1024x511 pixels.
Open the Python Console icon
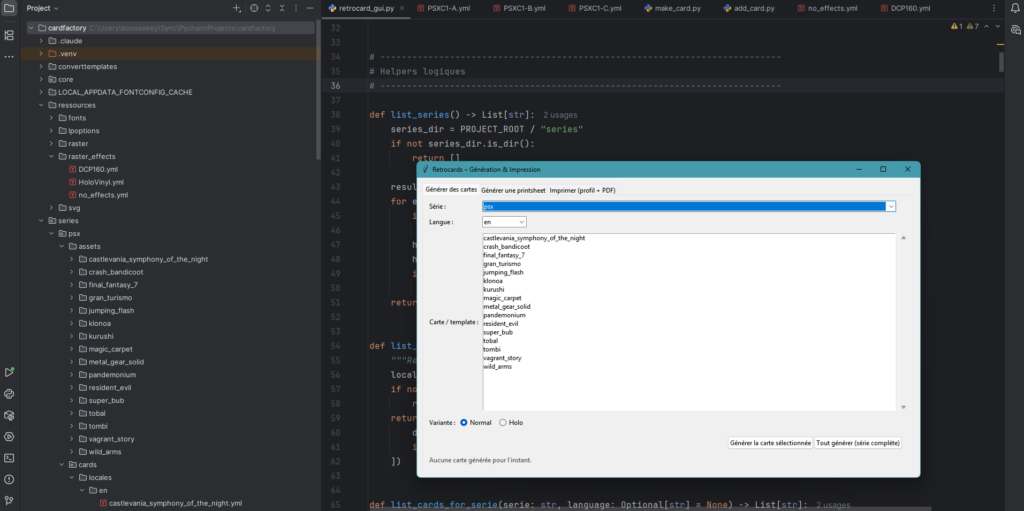(x=9, y=394)
